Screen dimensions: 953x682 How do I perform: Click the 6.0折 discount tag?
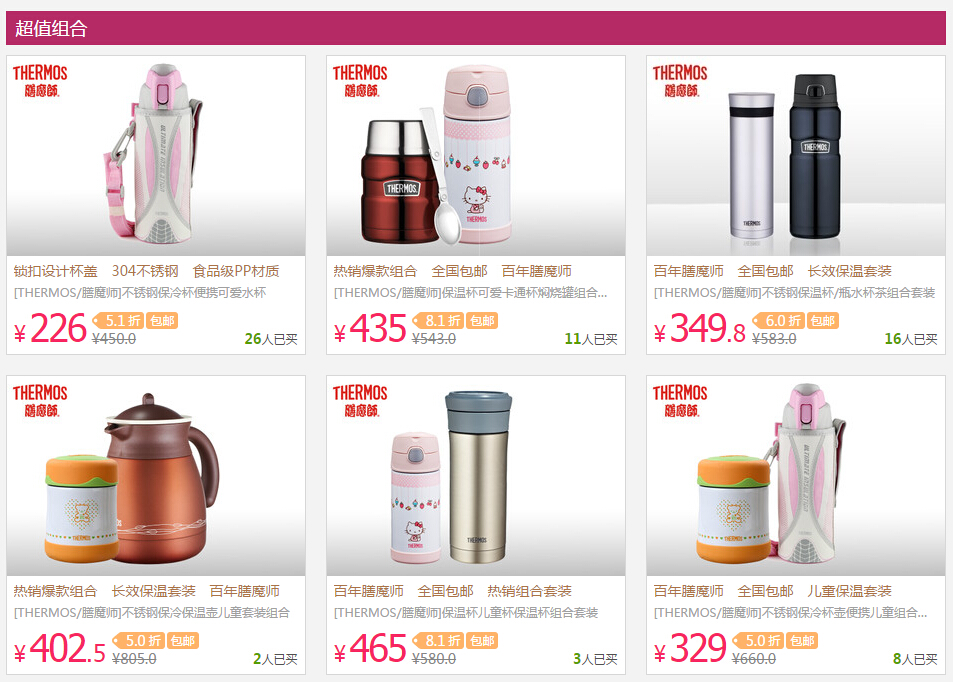[779, 320]
